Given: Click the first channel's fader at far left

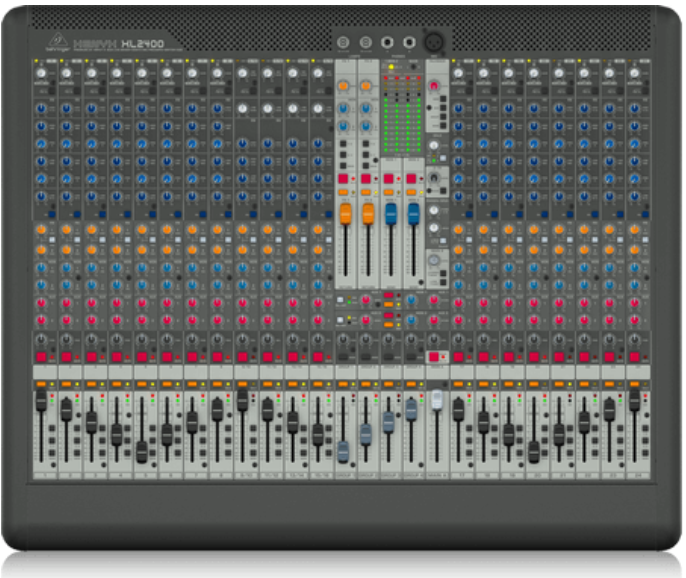Looking at the screenshot, I should (x=41, y=400).
